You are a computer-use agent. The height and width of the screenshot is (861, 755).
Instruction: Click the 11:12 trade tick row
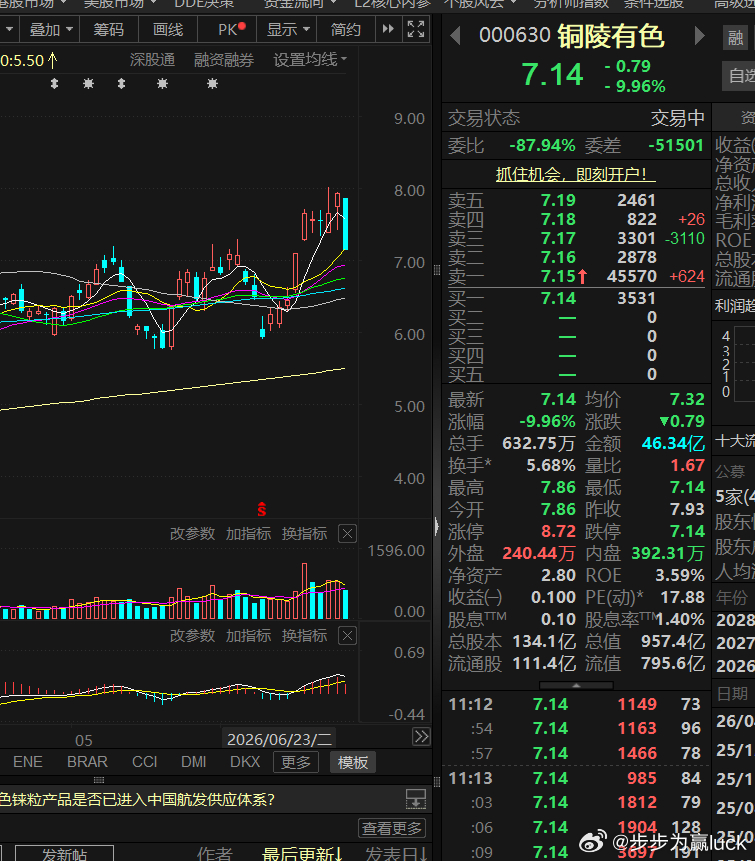click(575, 704)
